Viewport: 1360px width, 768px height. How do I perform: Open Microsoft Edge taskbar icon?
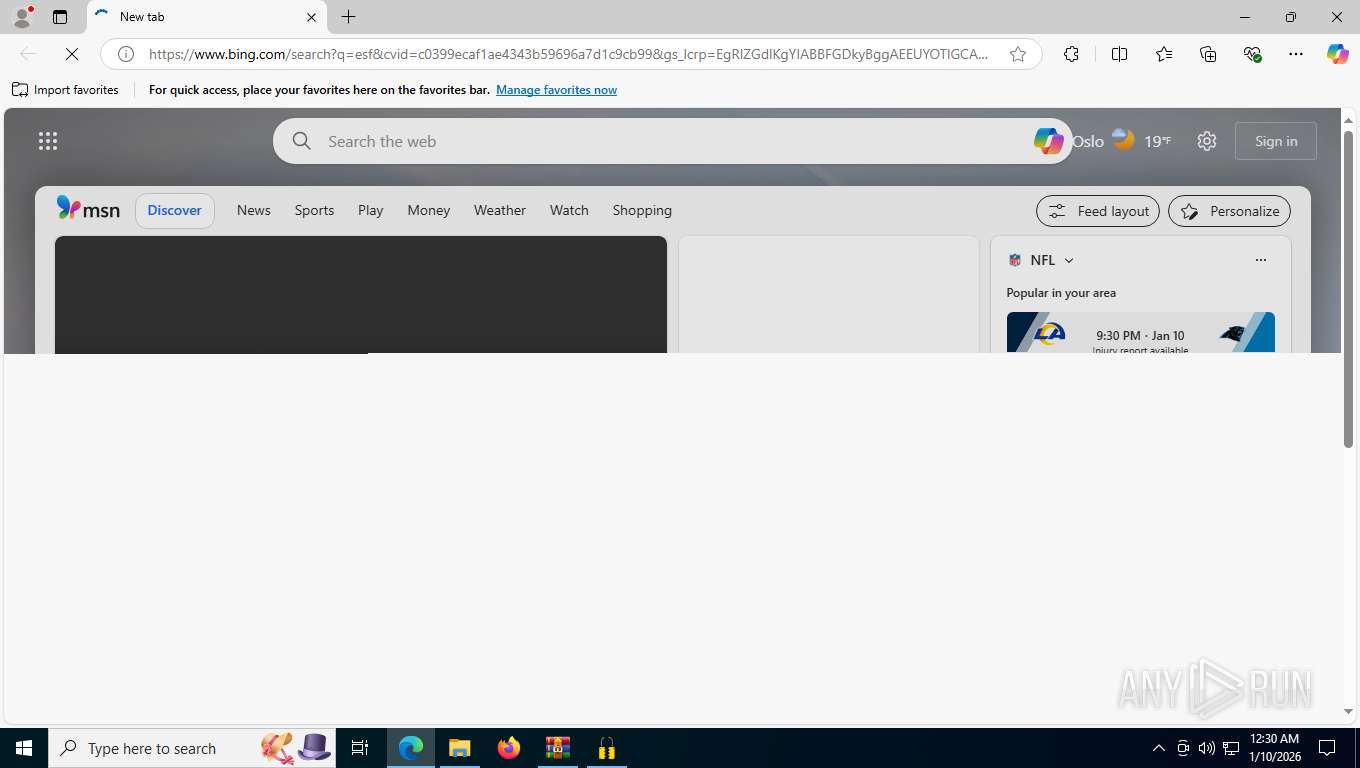(x=411, y=748)
